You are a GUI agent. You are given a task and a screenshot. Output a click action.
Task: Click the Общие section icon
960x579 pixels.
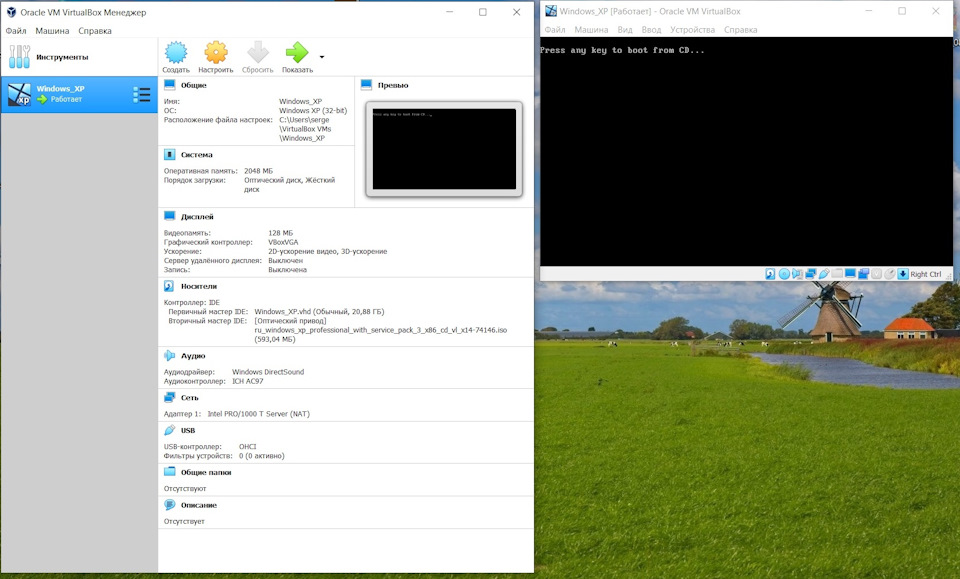point(170,85)
